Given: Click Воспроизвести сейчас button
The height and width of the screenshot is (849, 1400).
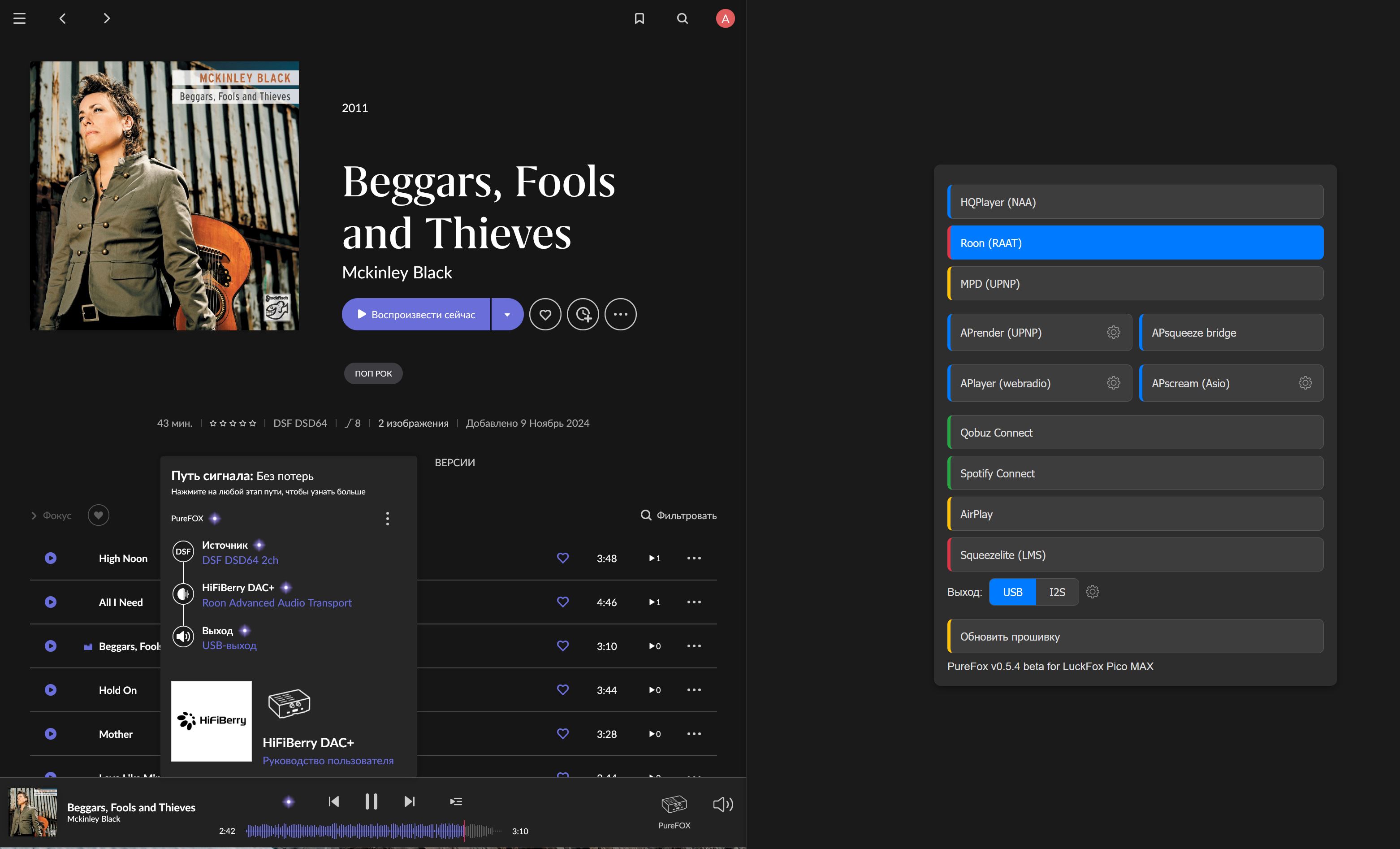Looking at the screenshot, I should (416, 314).
